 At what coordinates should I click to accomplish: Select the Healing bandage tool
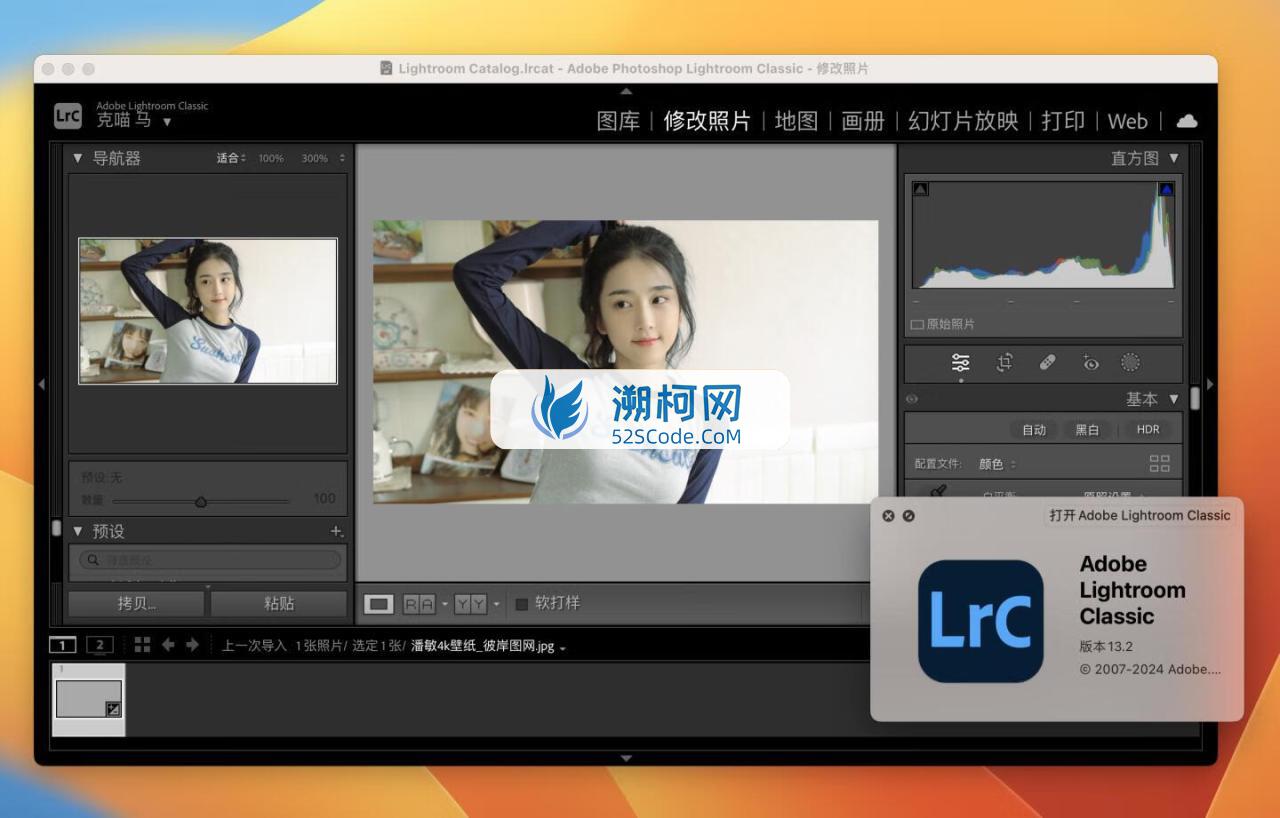pos(1047,363)
